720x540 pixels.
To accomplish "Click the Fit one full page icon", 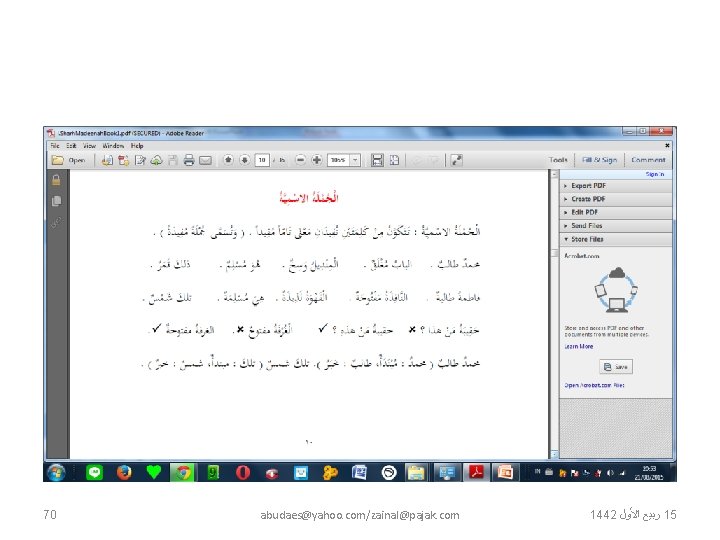I will pos(394,160).
